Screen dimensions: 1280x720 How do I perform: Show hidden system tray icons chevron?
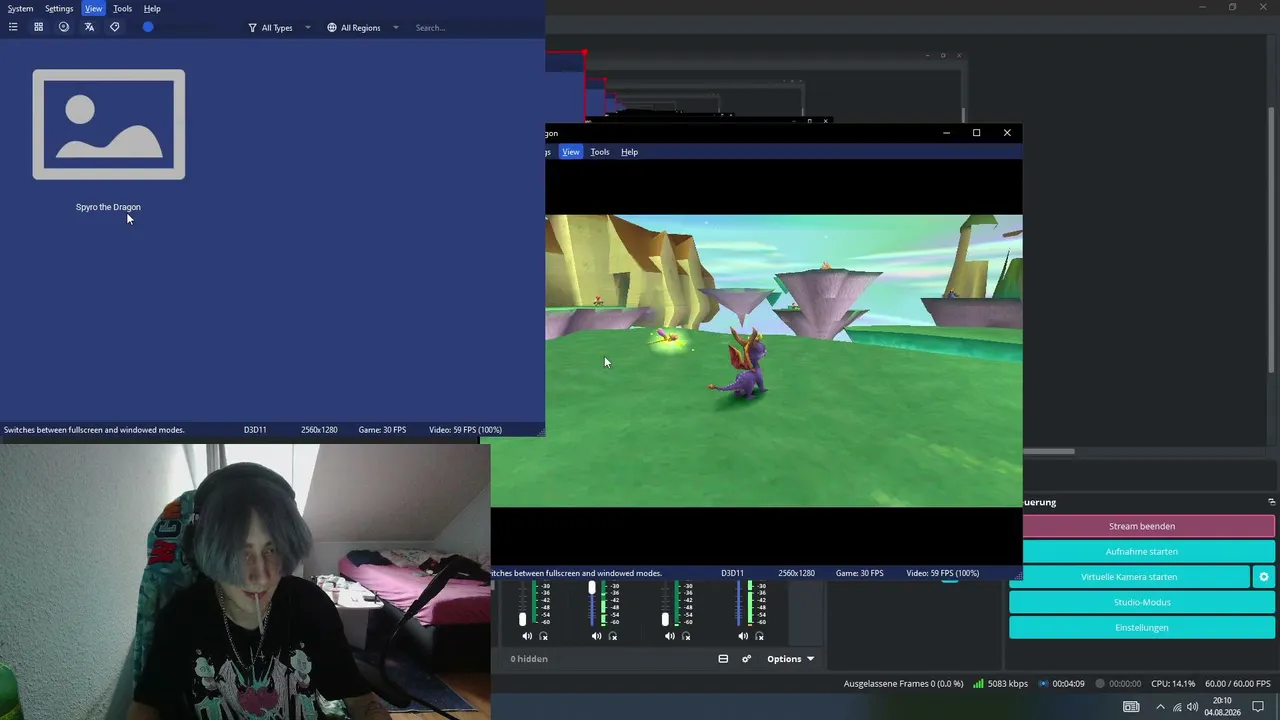click(1160, 707)
